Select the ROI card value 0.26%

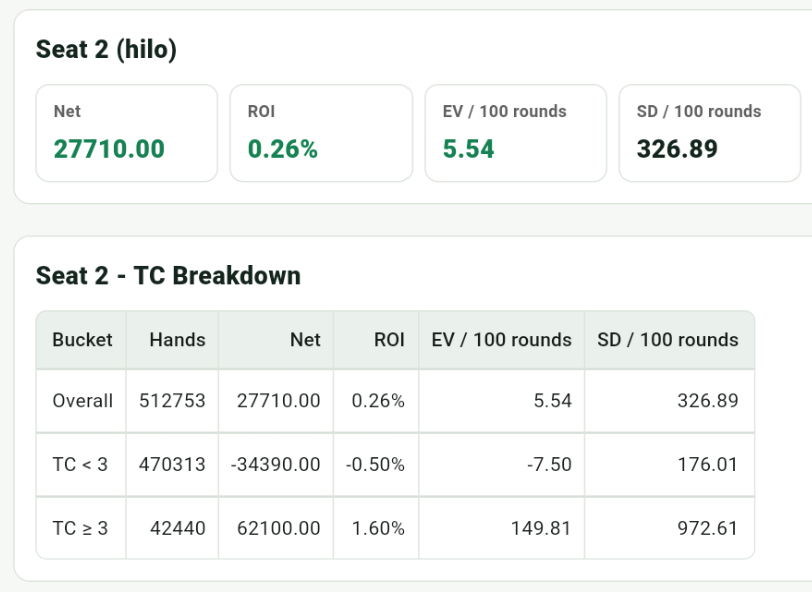283,149
